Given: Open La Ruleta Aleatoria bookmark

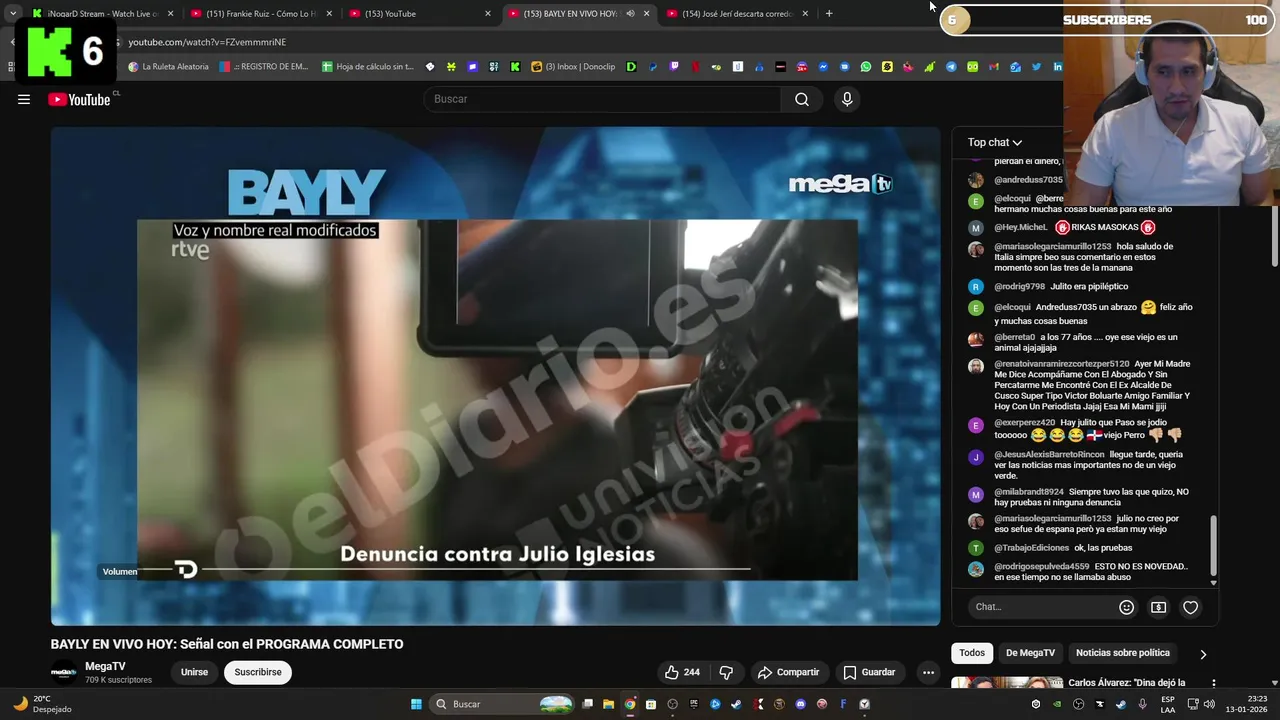Looking at the screenshot, I should 168,67.
